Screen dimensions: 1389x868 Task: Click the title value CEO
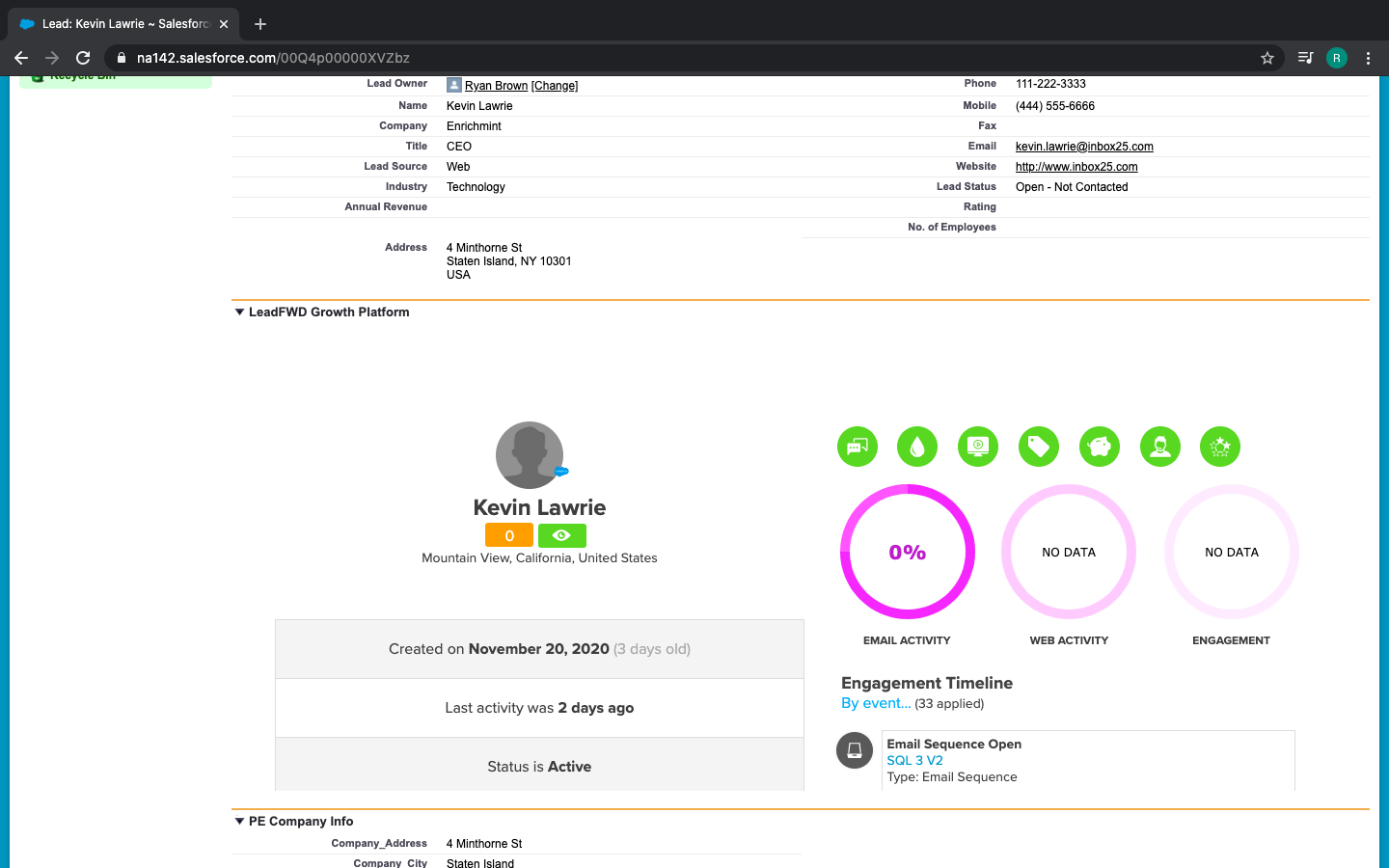pos(459,147)
